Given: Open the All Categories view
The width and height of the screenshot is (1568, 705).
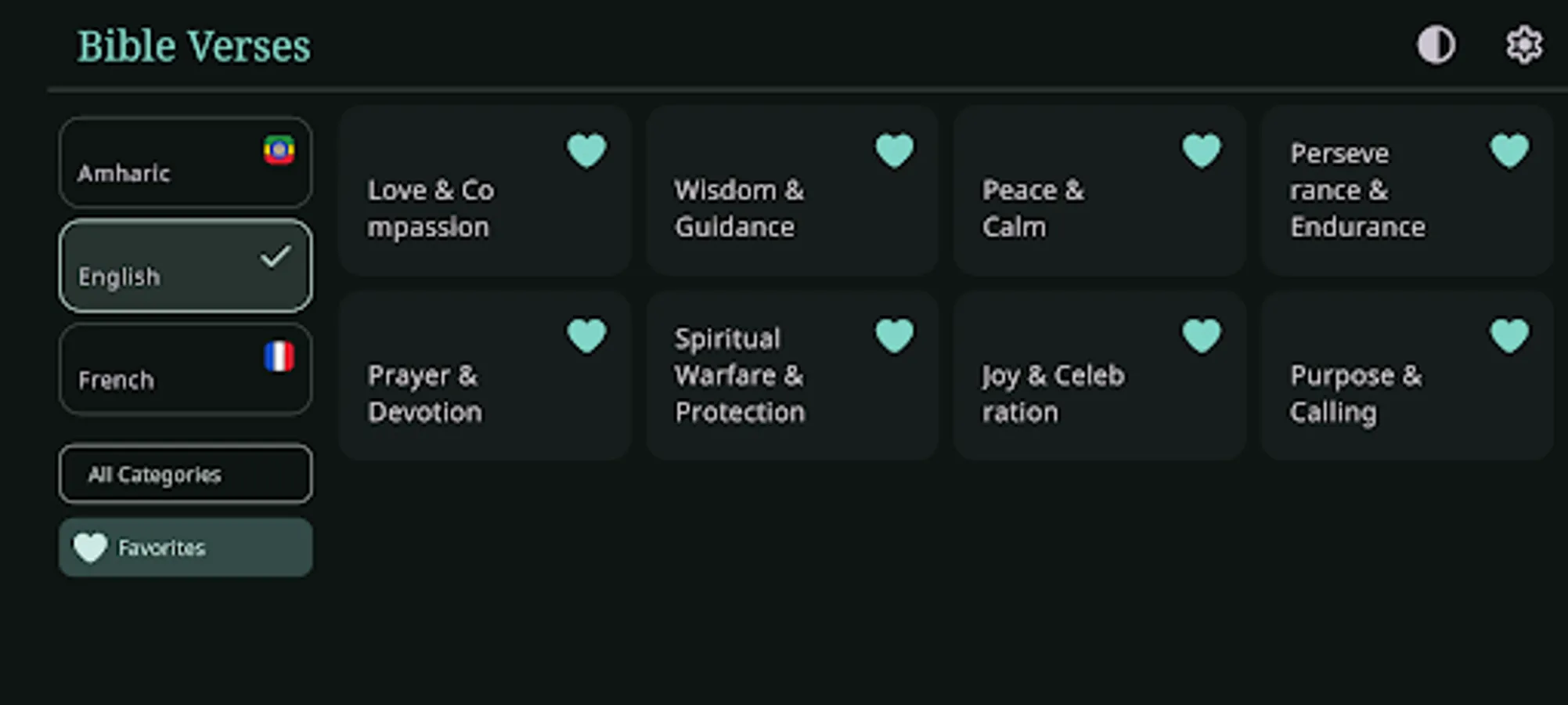Looking at the screenshot, I should [185, 474].
